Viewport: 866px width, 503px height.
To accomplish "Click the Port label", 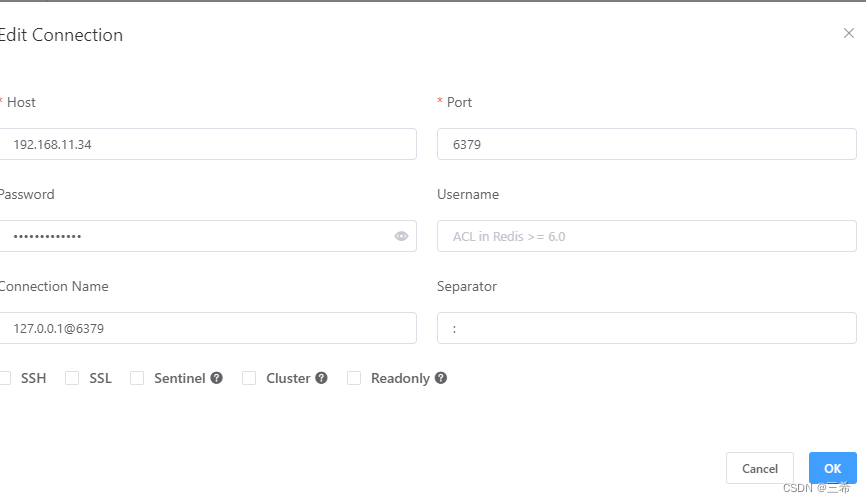I will 460,102.
